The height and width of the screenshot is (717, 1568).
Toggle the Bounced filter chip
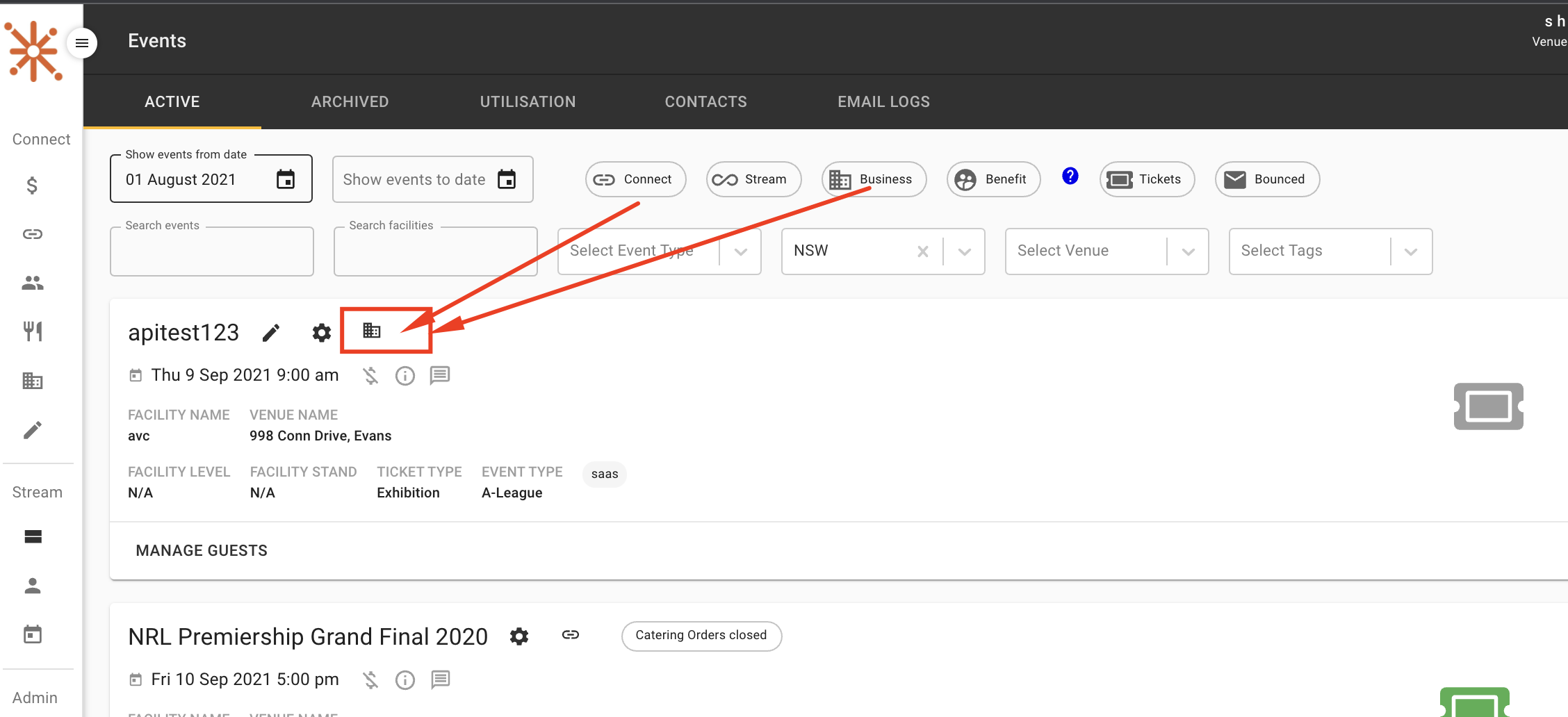(1267, 179)
